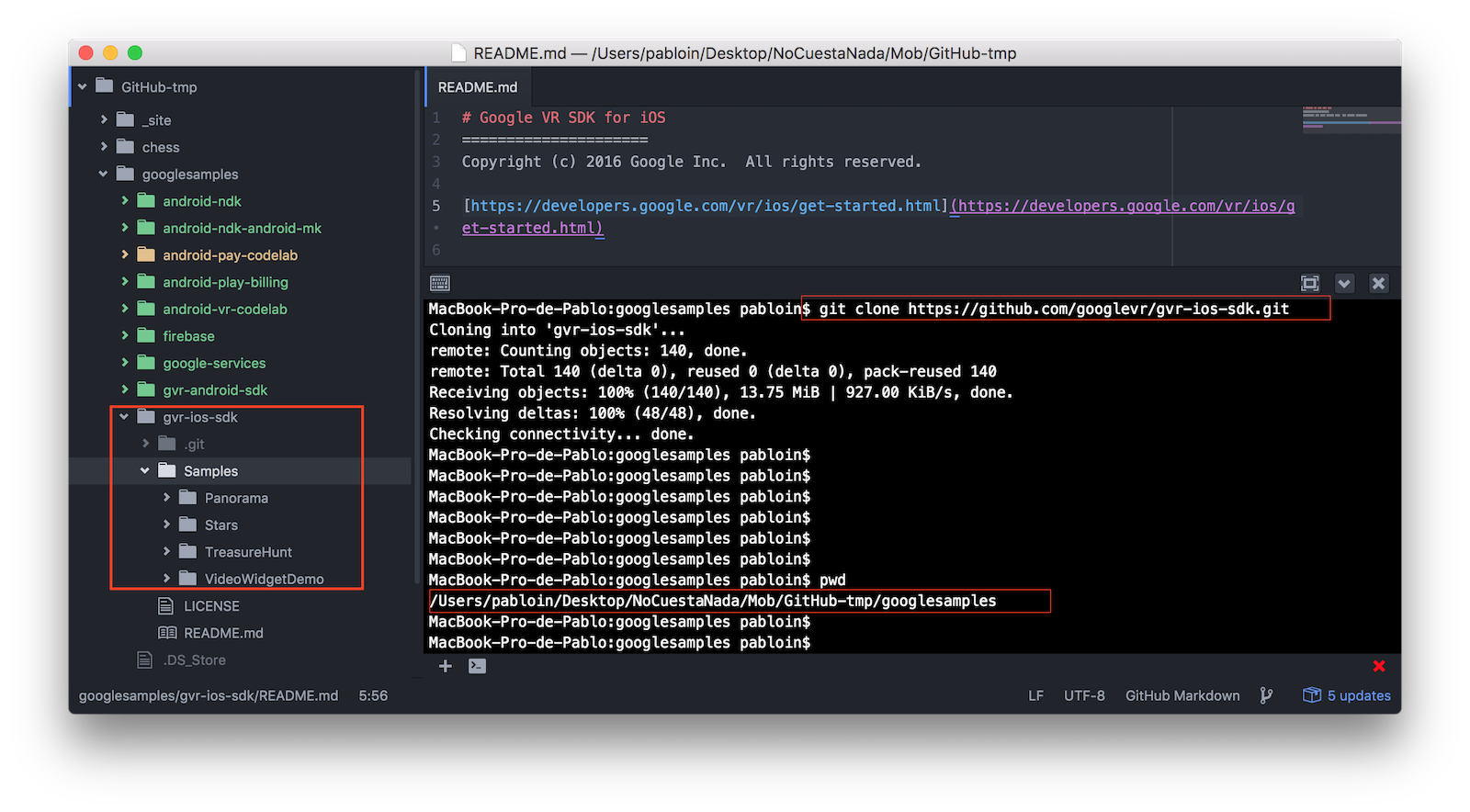Click the Samples folder icon

click(x=167, y=470)
